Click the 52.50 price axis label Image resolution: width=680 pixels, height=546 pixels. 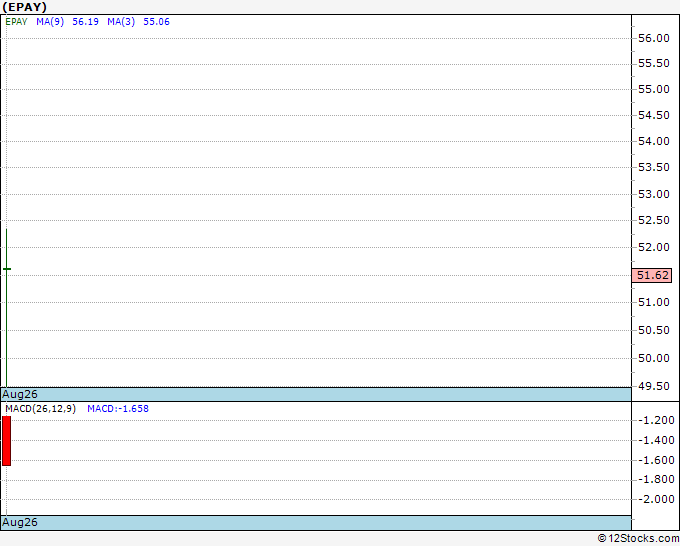[654, 220]
